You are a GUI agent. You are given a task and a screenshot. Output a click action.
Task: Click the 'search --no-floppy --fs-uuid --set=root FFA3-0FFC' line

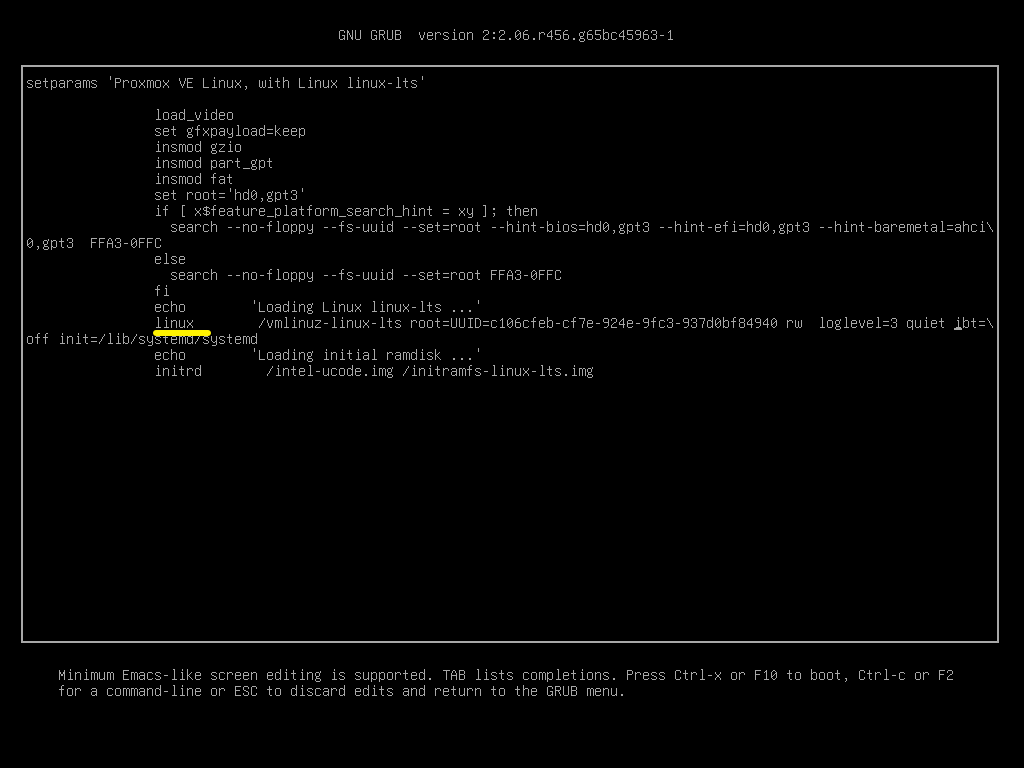[x=366, y=276]
